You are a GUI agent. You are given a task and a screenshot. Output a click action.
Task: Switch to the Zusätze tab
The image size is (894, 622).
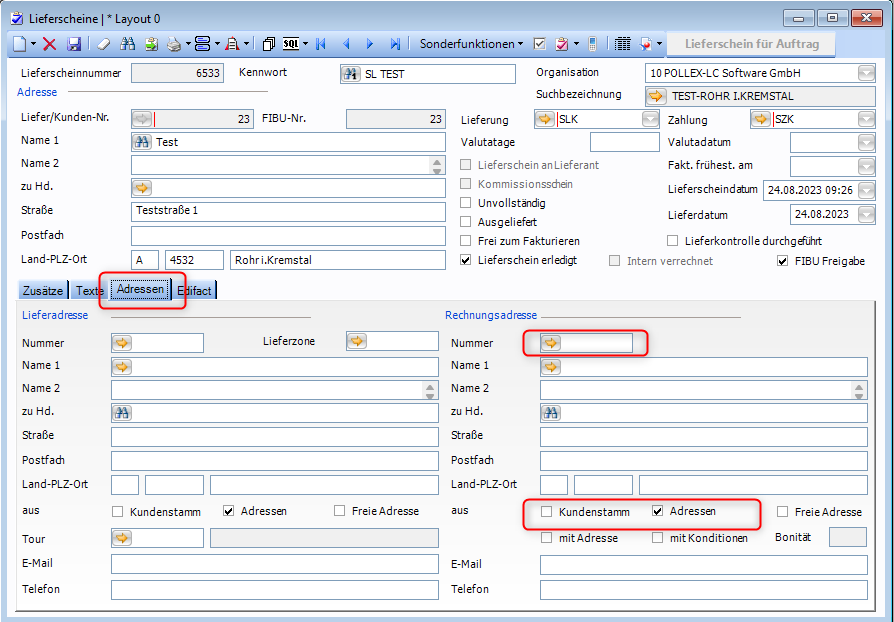[x=43, y=291]
